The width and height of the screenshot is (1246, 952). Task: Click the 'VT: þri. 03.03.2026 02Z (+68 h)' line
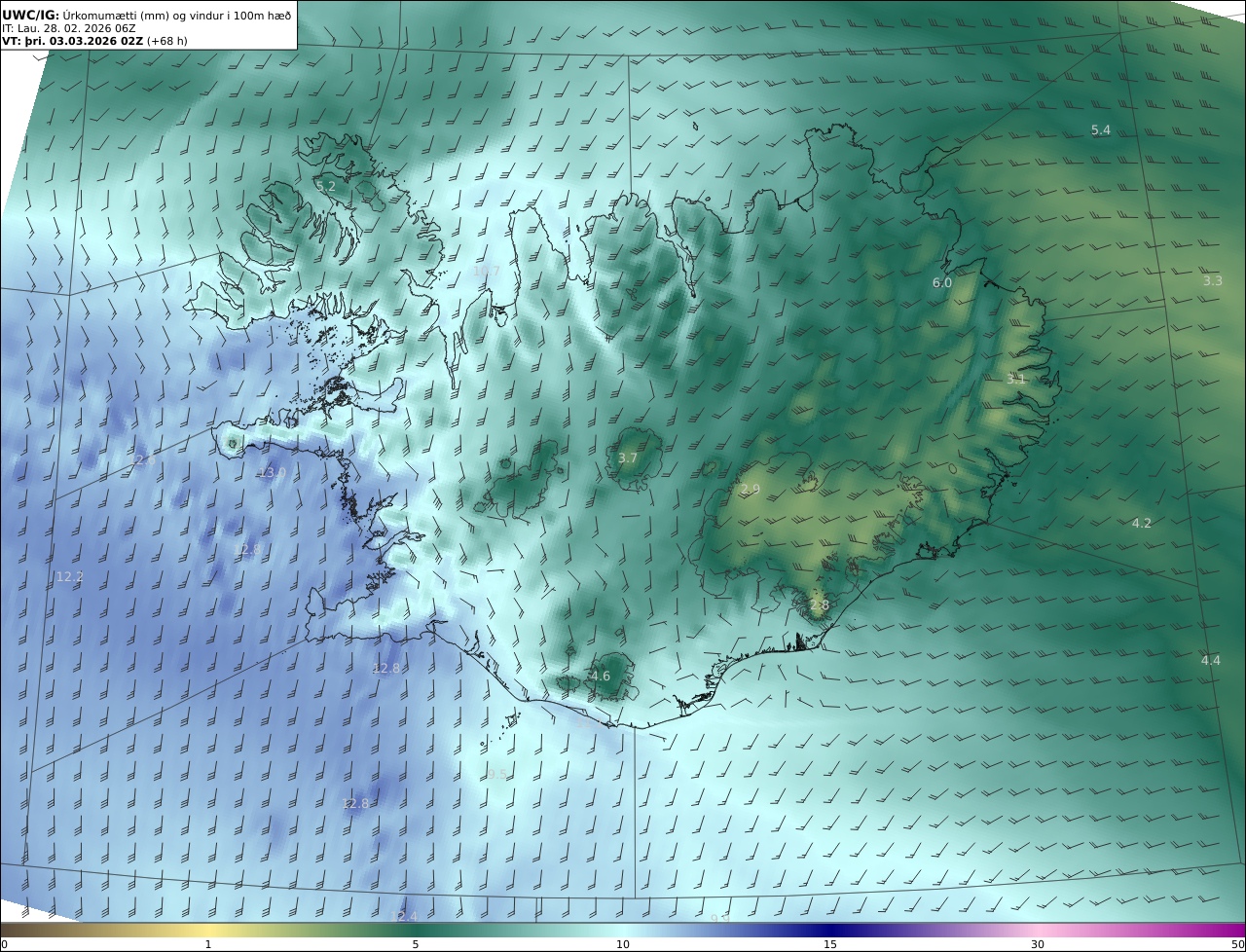tap(92, 42)
